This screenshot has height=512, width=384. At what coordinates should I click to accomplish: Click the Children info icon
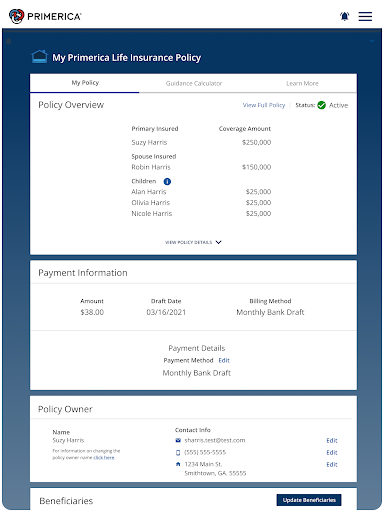pos(167,181)
